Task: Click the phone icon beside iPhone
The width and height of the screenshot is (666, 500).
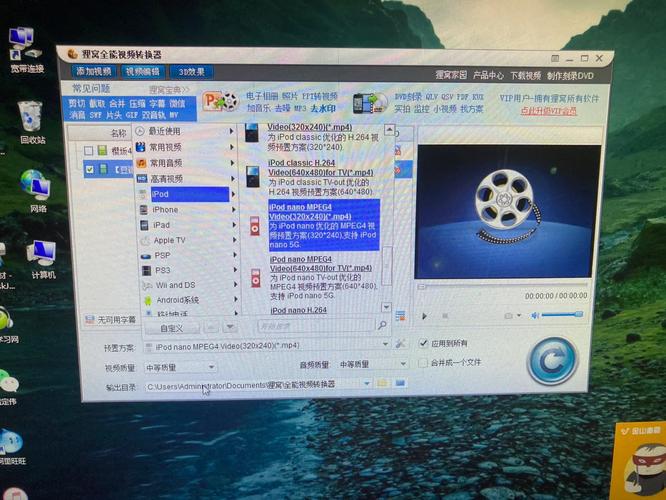Action: click(x=144, y=210)
